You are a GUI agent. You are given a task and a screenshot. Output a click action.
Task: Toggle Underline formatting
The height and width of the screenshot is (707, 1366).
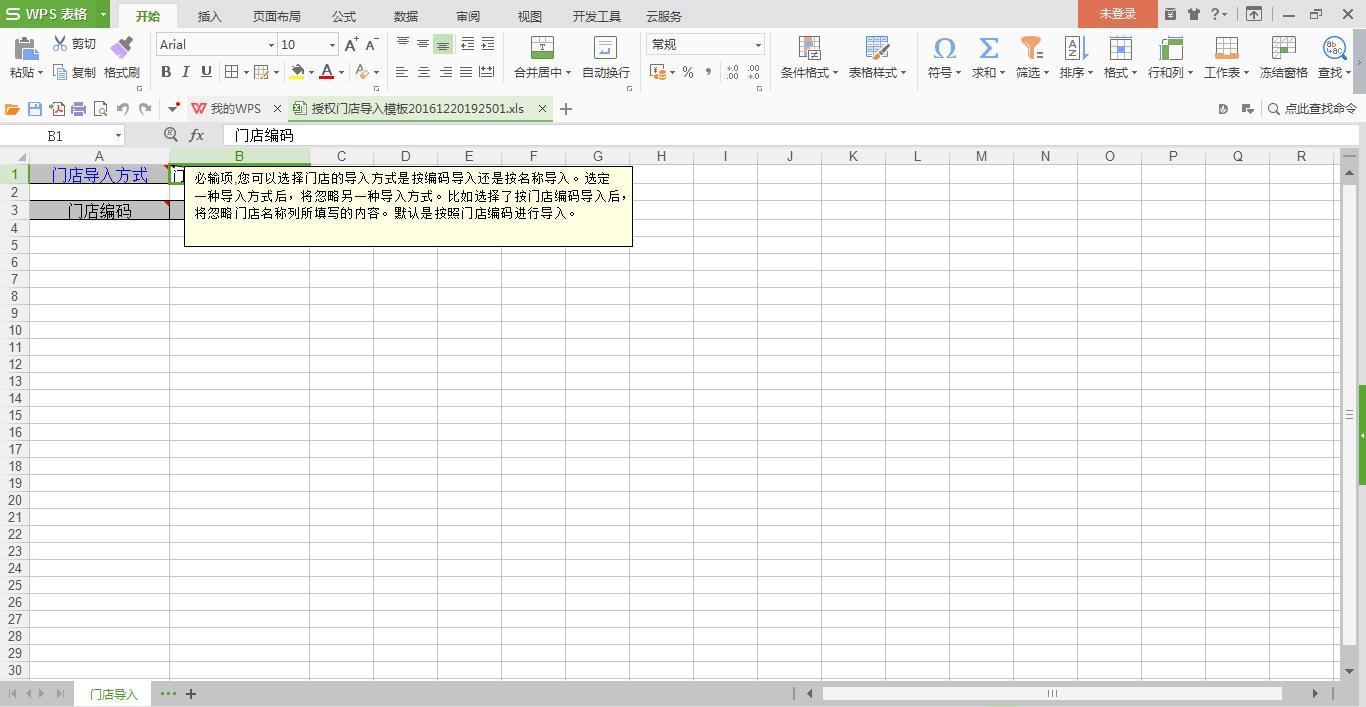point(206,72)
